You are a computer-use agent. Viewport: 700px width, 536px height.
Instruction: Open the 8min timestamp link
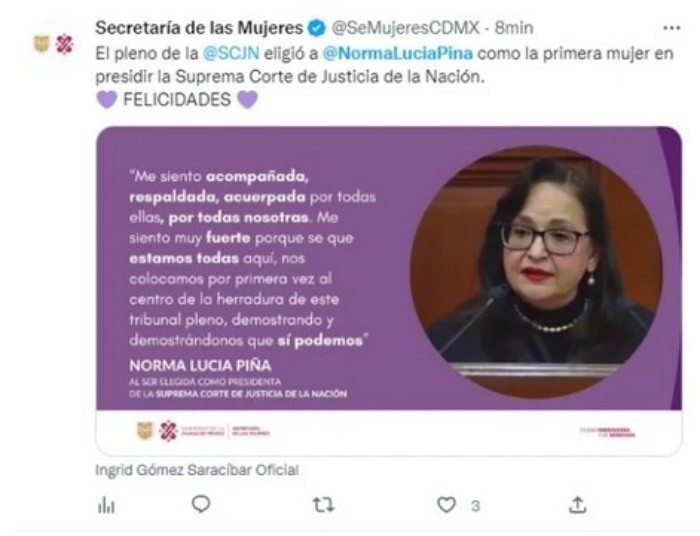click(514, 28)
